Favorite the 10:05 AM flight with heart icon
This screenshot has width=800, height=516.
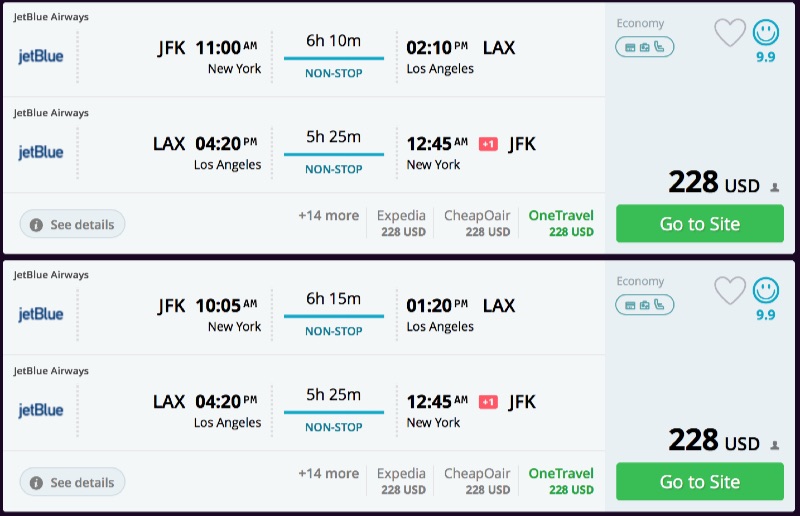pyautogui.click(x=730, y=291)
